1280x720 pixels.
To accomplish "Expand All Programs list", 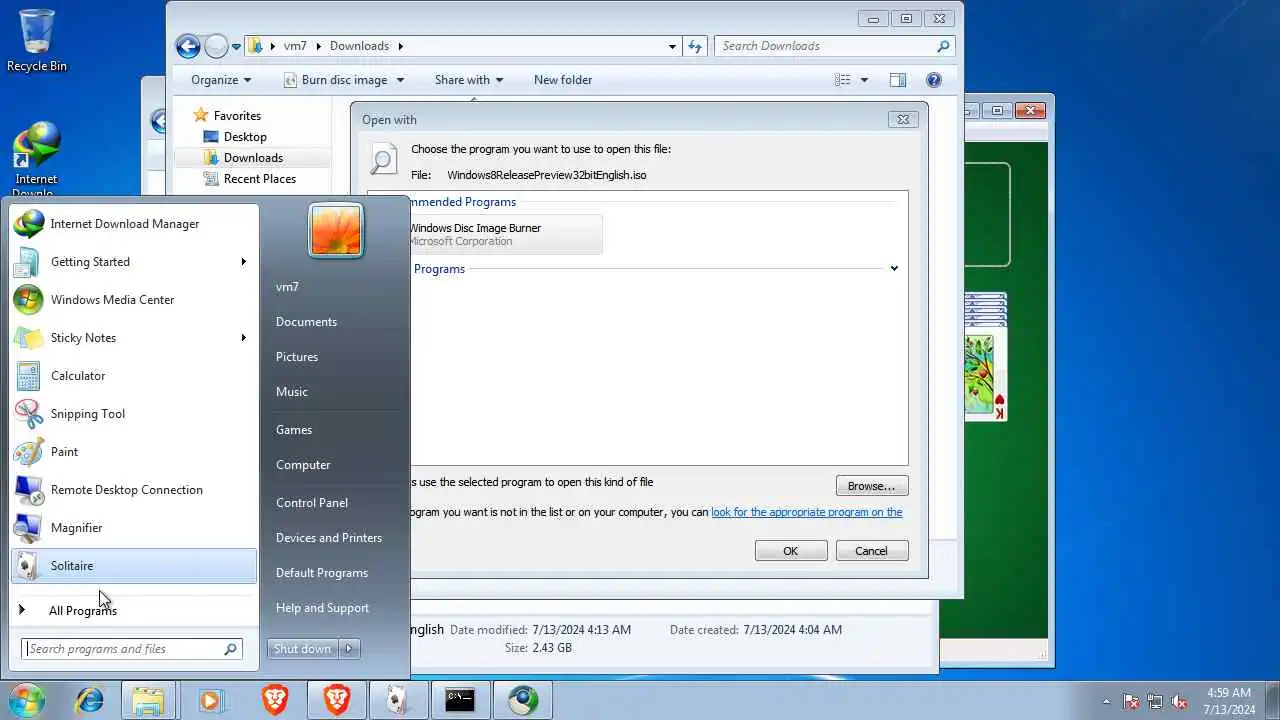I will [x=134, y=610].
